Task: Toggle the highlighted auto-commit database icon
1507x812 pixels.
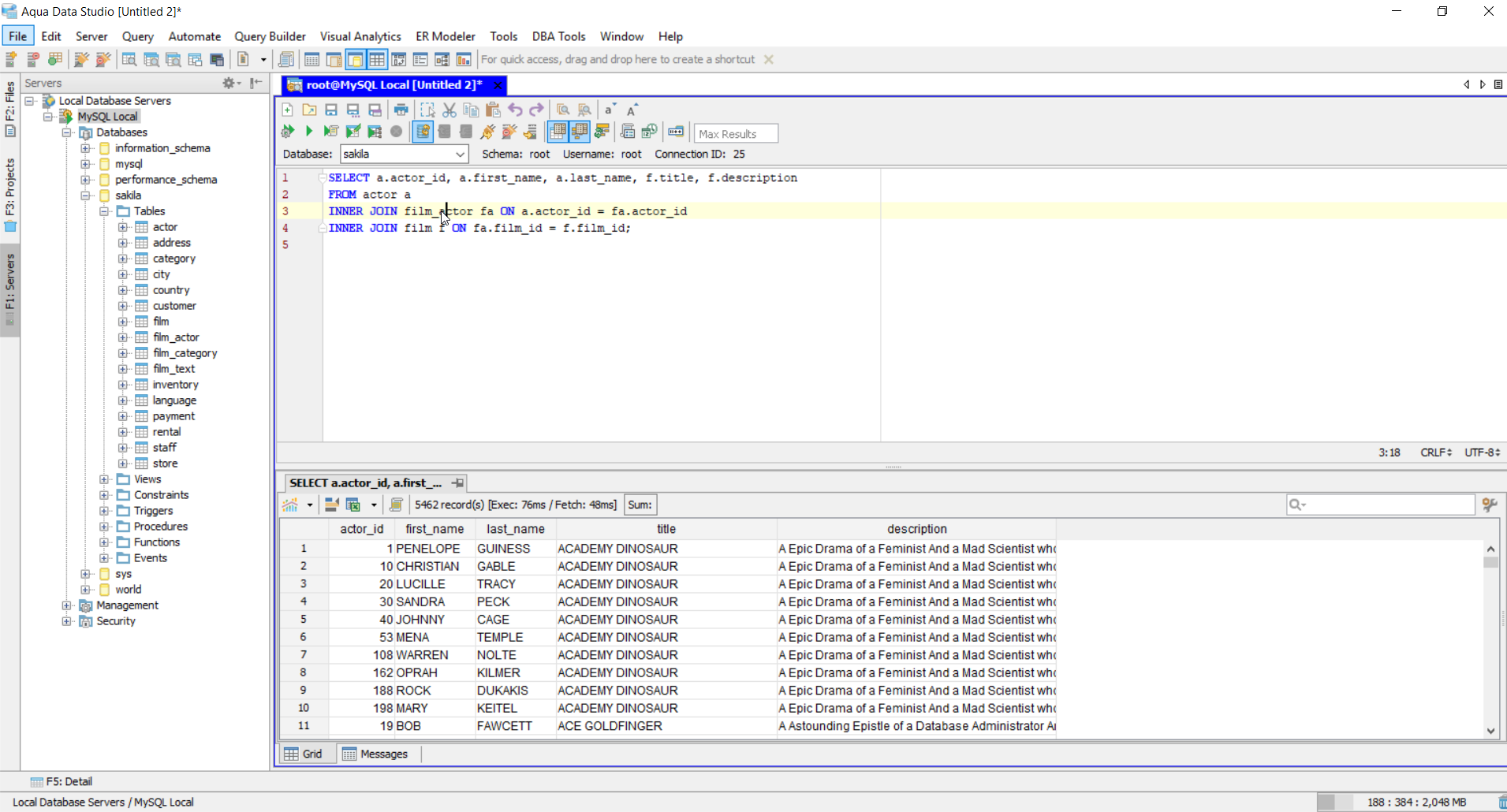Action: click(x=423, y=132)
